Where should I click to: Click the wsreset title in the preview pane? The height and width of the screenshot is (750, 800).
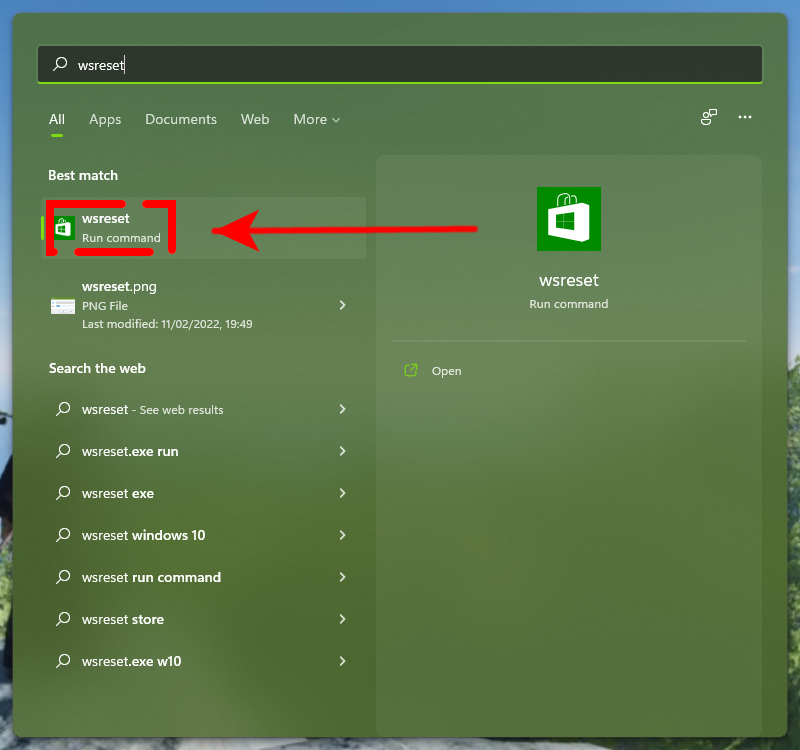tap(568, 280)
